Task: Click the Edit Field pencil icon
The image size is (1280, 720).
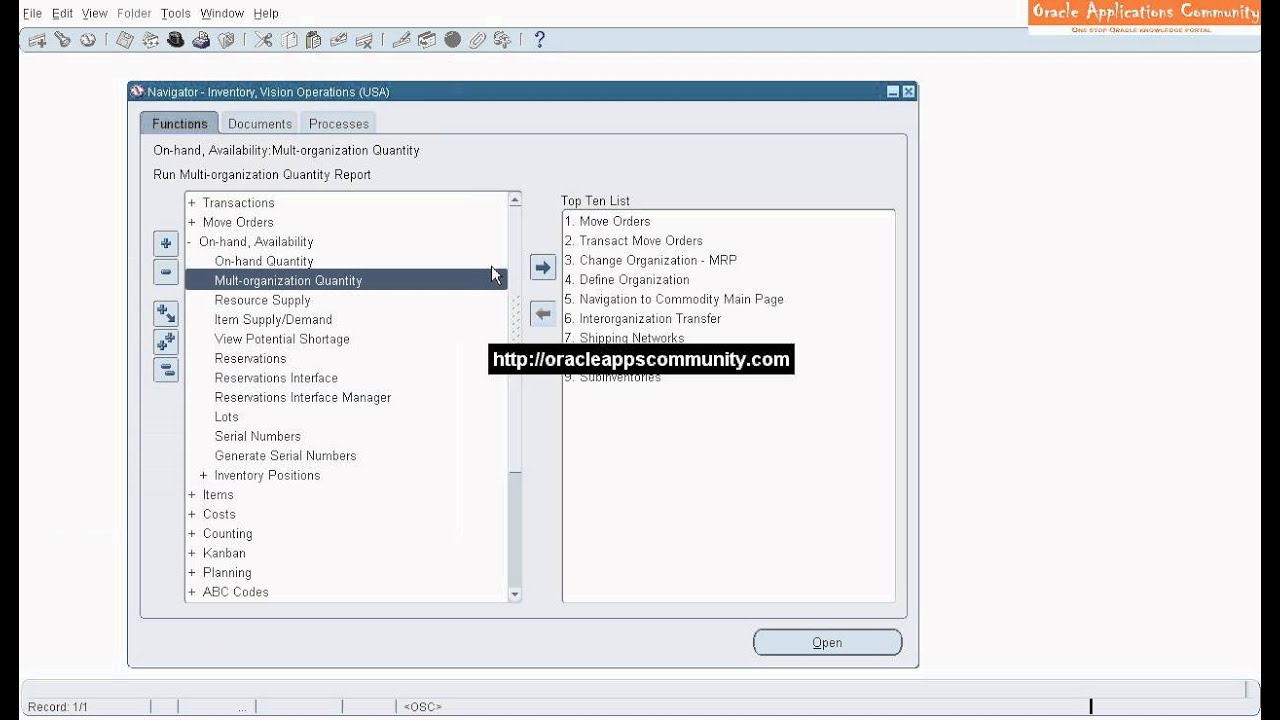Action: tap(401, 40)
